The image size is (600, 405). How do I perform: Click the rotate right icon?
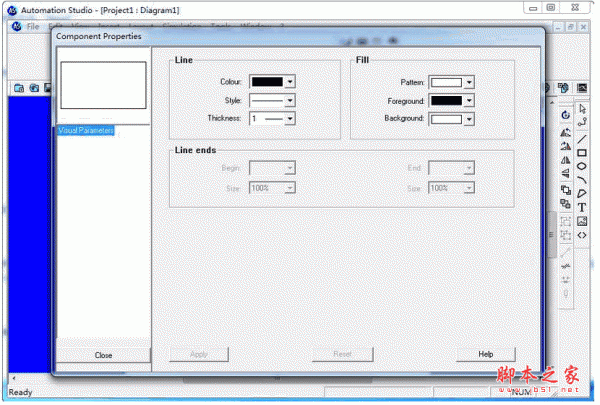tap(566, 146)
